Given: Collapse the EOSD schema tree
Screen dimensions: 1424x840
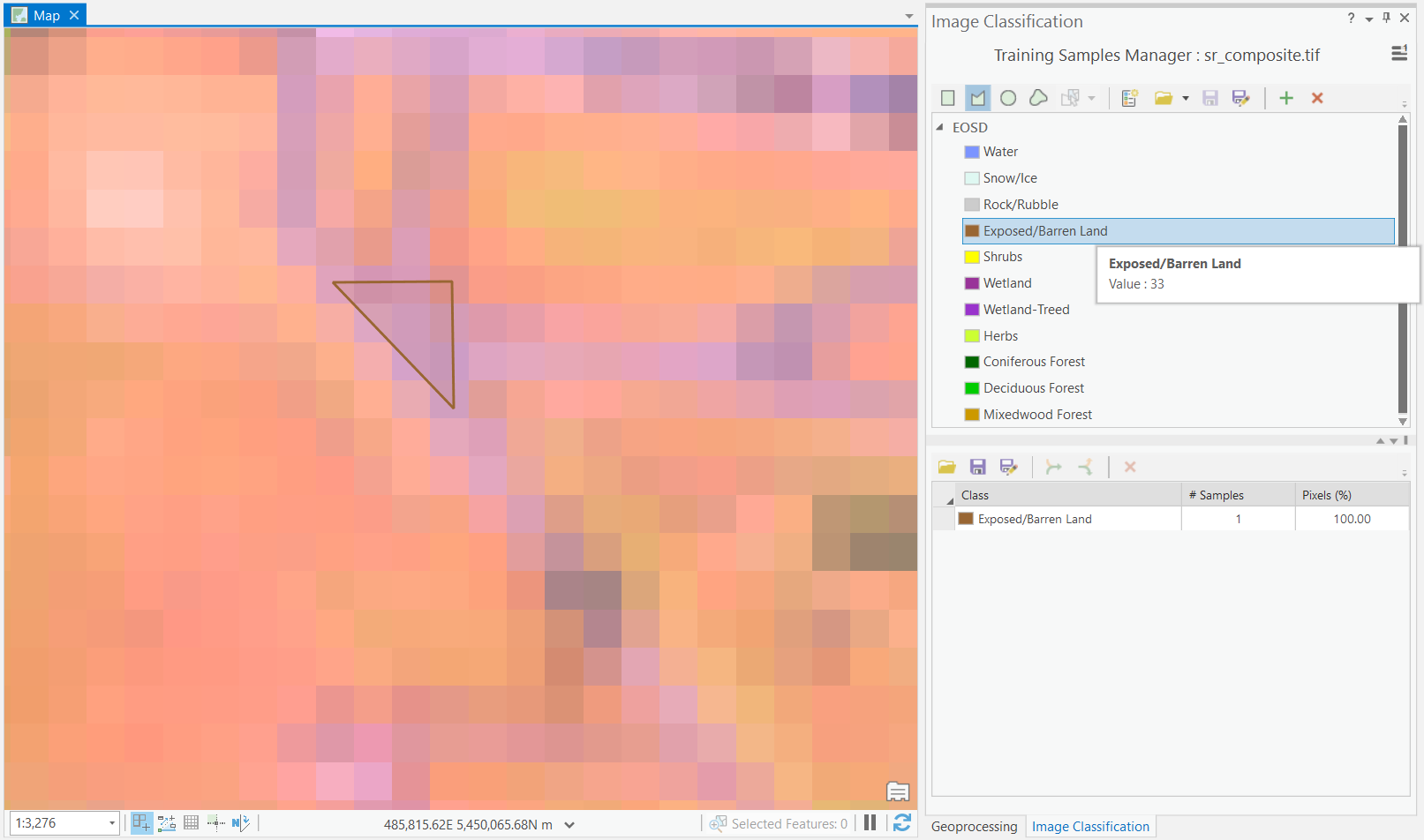Looking at the screenshot, I should click(x=939, y=127).
